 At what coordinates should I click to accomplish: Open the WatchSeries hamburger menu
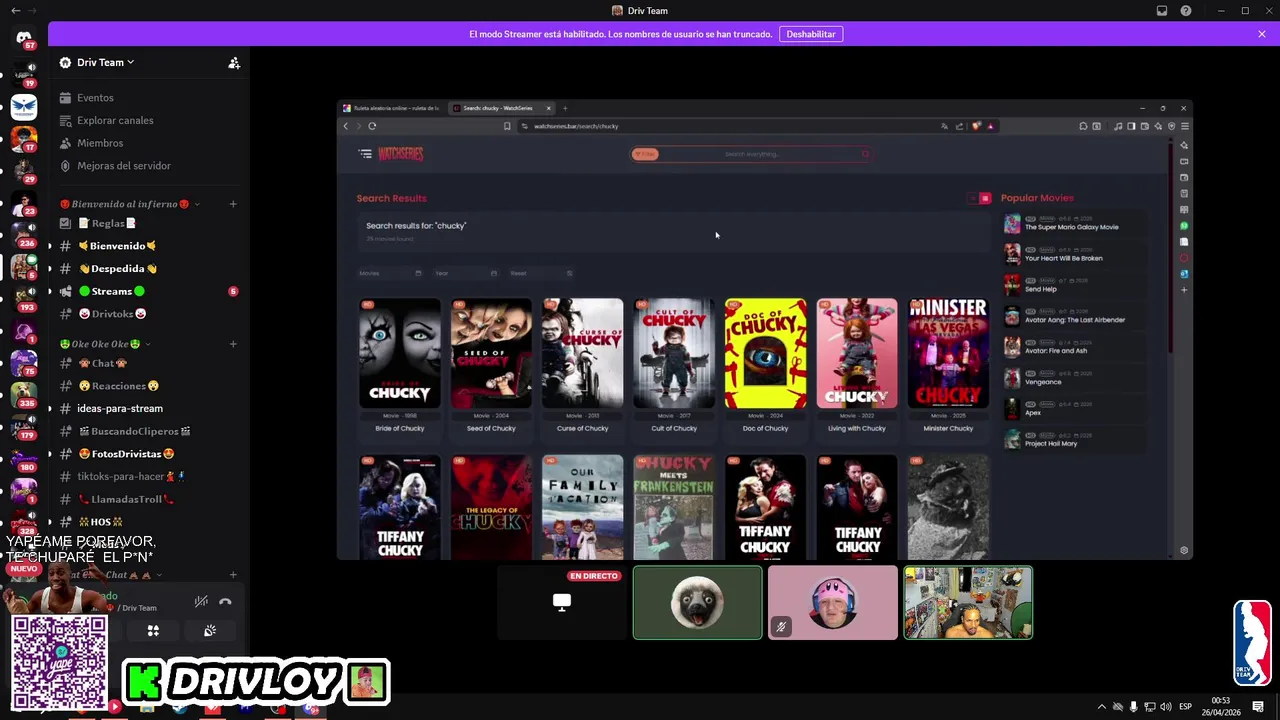pos(365,154)
